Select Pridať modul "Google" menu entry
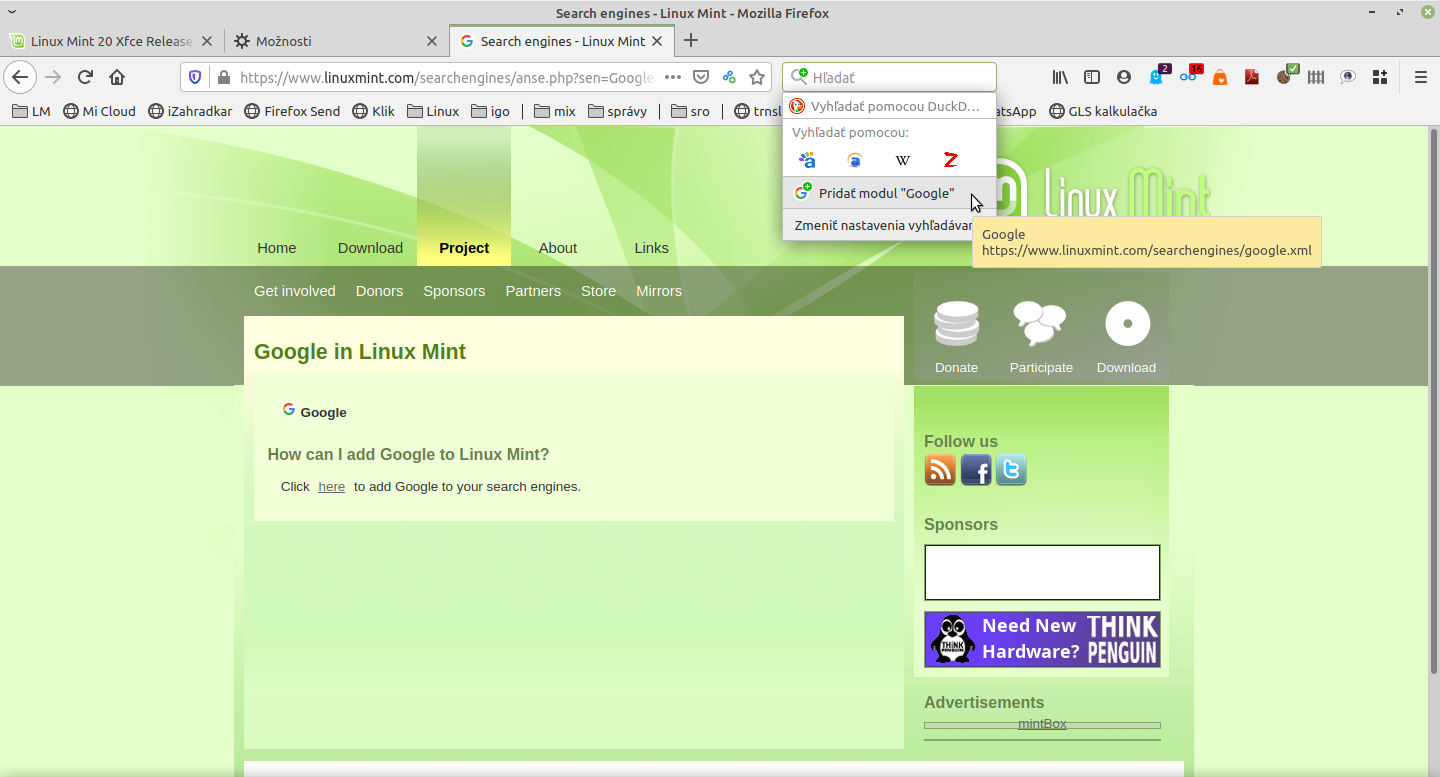Viewport: 1440px width, 777px height. click(x=886, y=193)
